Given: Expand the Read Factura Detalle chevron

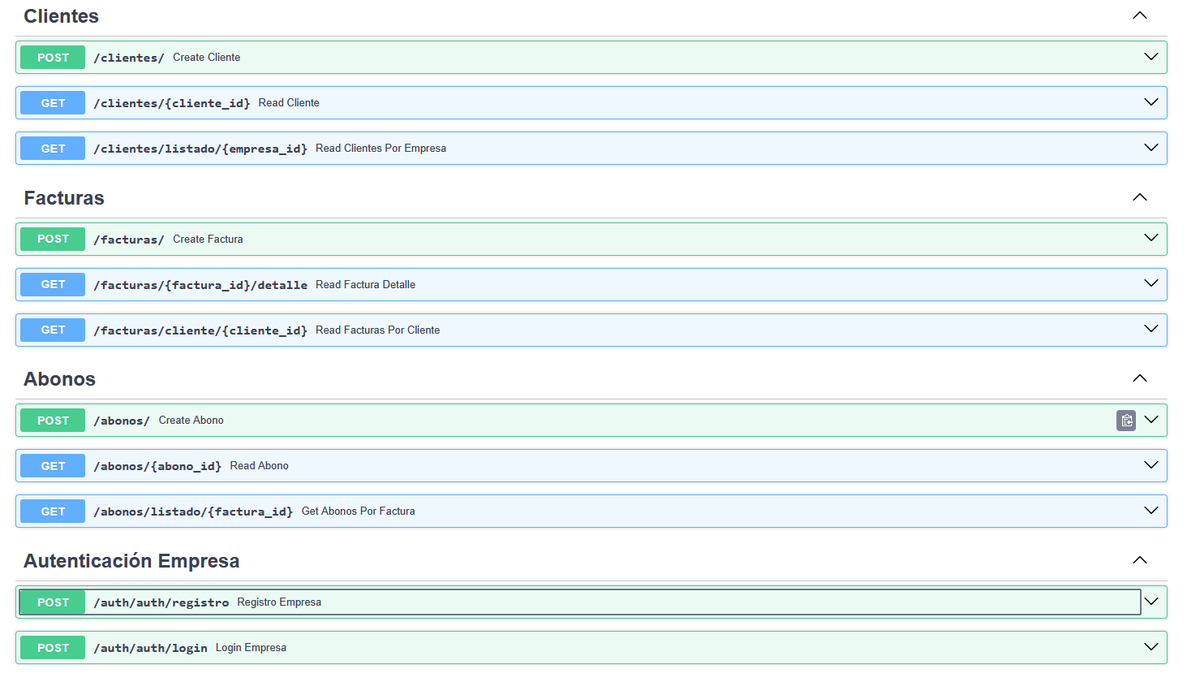Looking at the screenshot, I should (1151, 284).
